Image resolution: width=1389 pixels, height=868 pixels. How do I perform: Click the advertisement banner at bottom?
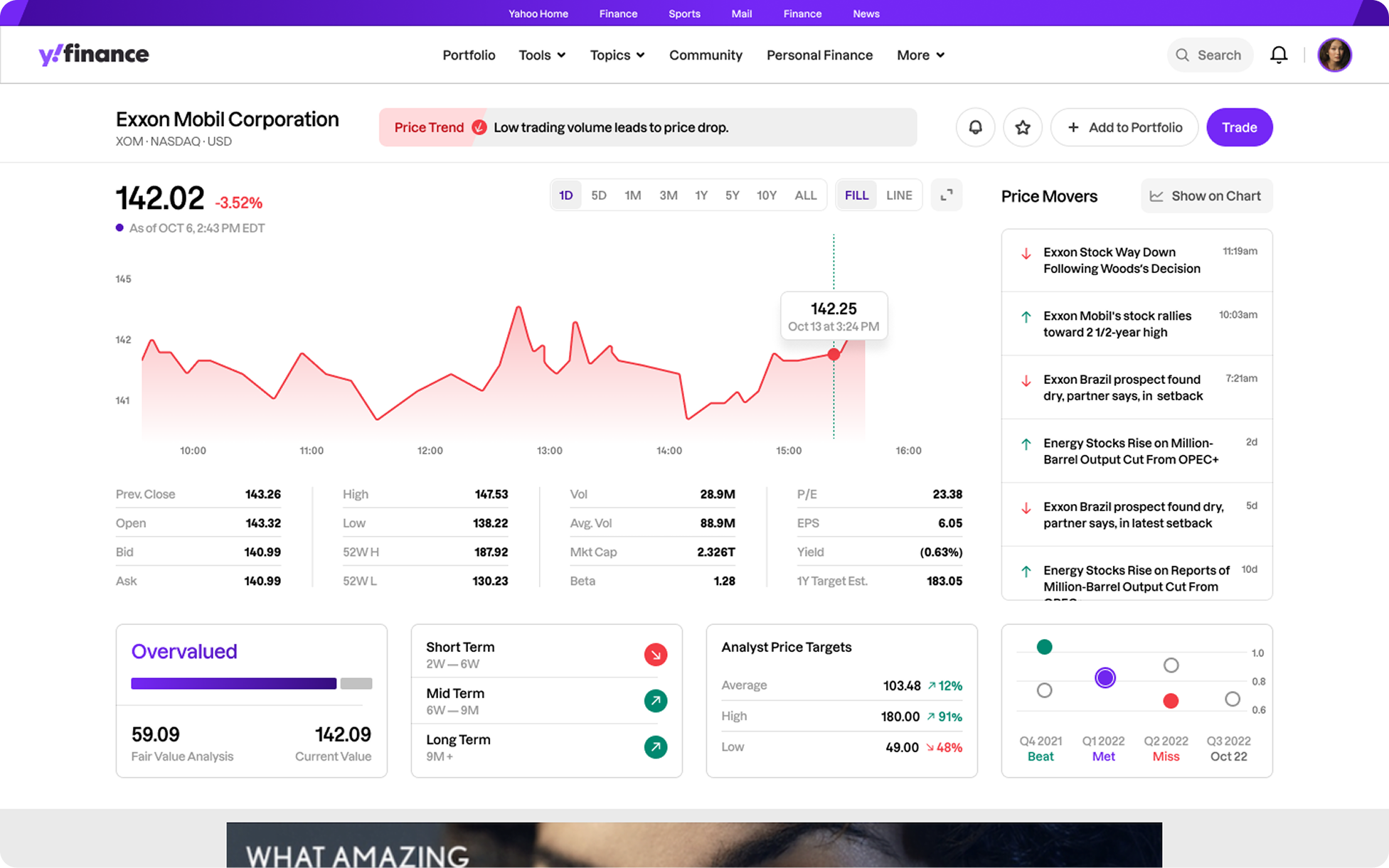point(694,845)
